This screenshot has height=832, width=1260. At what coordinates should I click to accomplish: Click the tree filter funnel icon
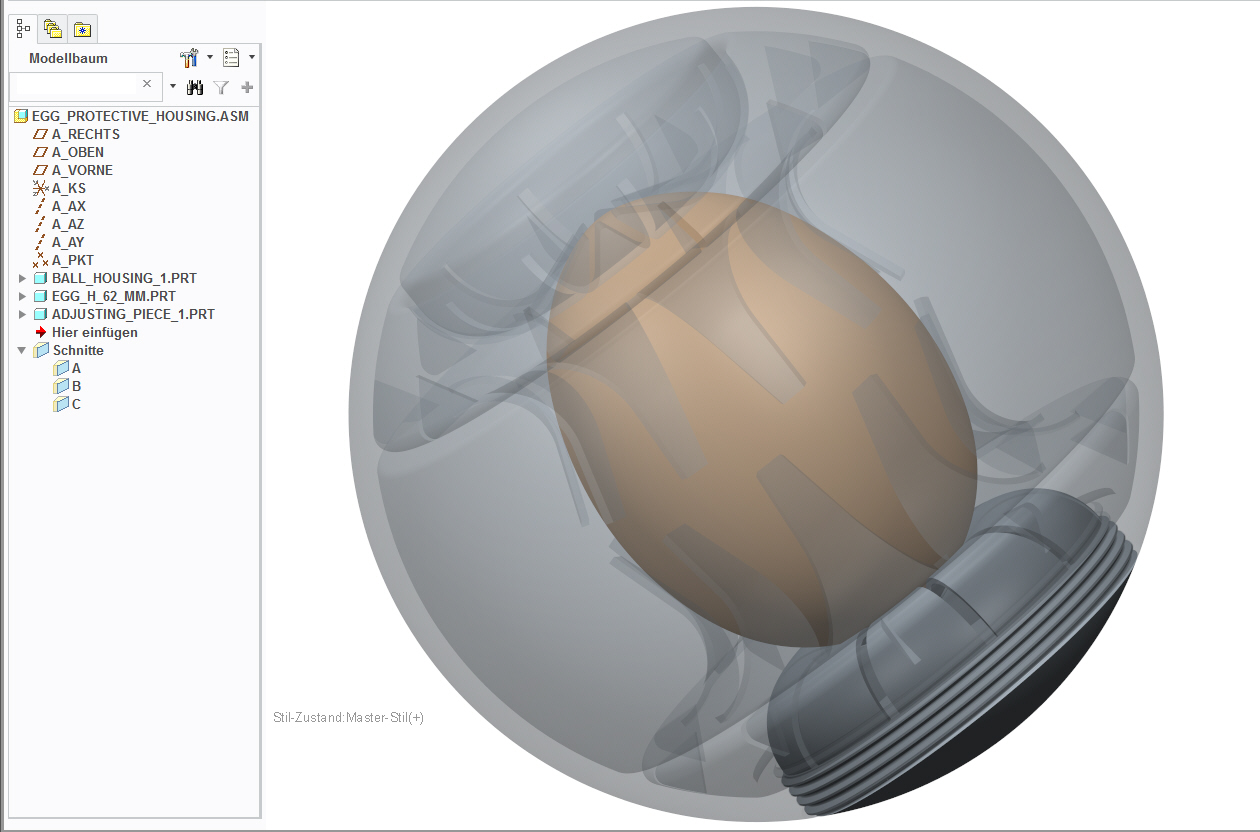(x=221, y=87)
